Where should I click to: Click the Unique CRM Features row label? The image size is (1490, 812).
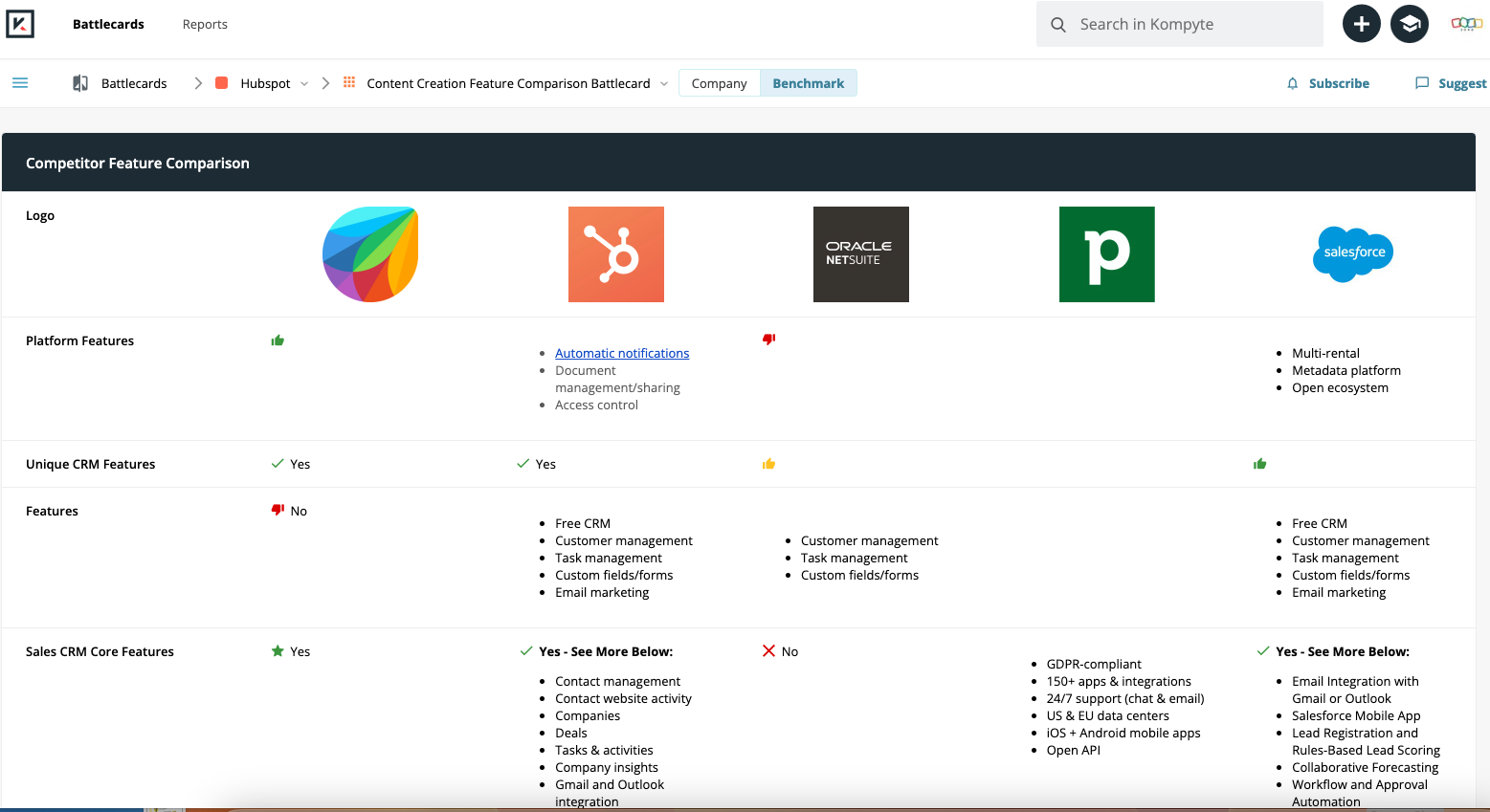tap(90, 464)
